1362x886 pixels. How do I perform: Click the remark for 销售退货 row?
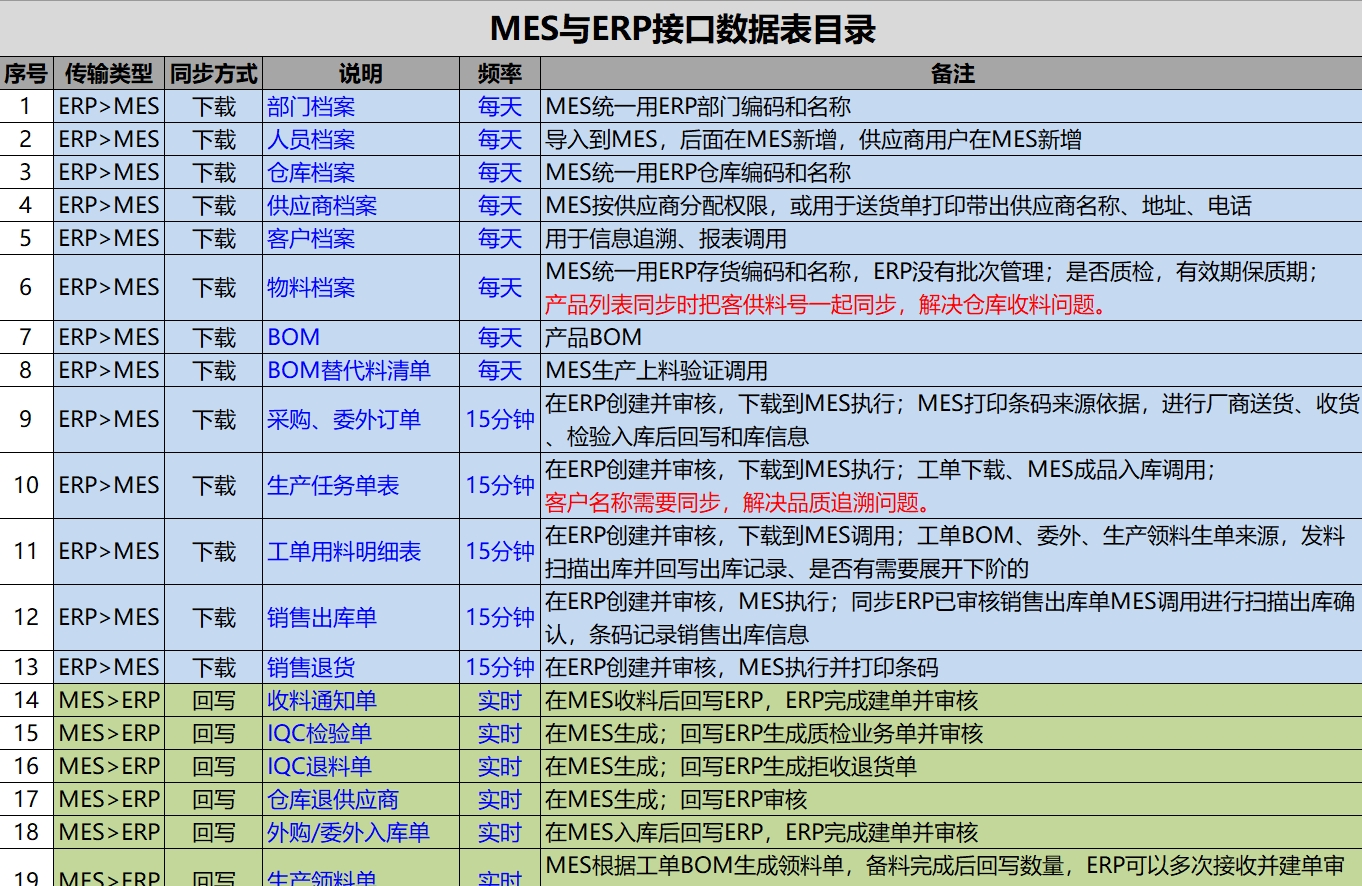[742, 667]
